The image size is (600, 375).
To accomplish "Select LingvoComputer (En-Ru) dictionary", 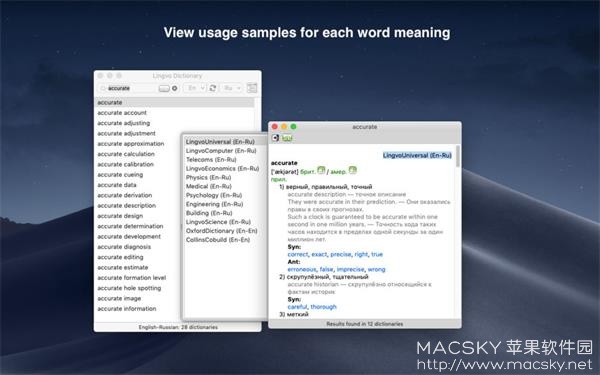I will point(221,151).
